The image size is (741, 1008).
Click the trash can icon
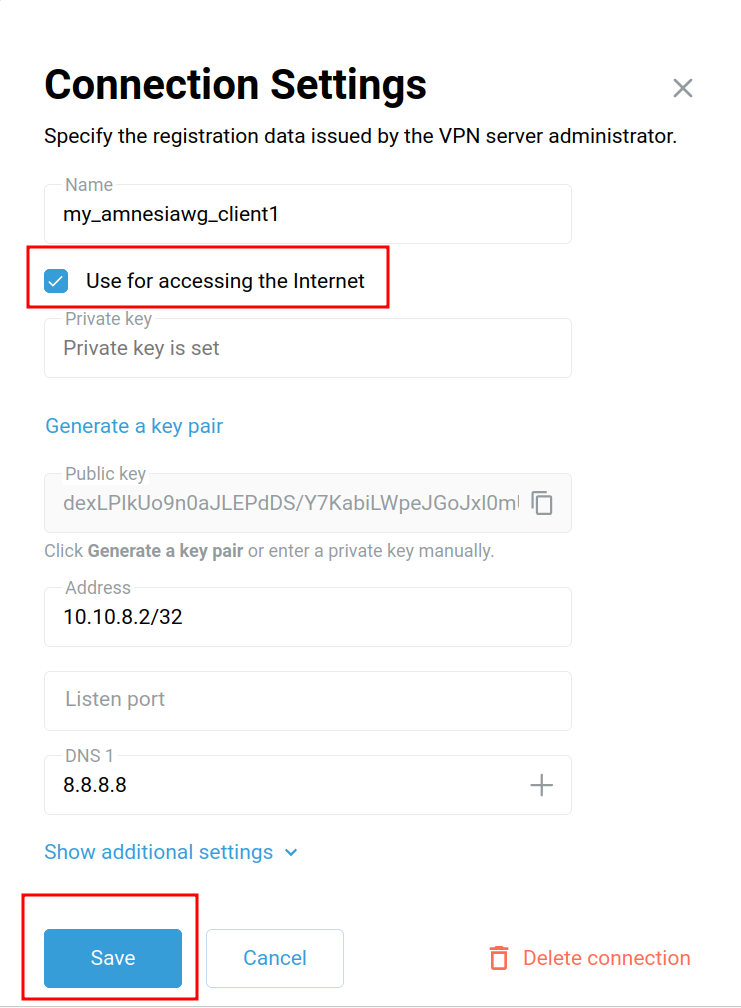(x=499, y=958)
